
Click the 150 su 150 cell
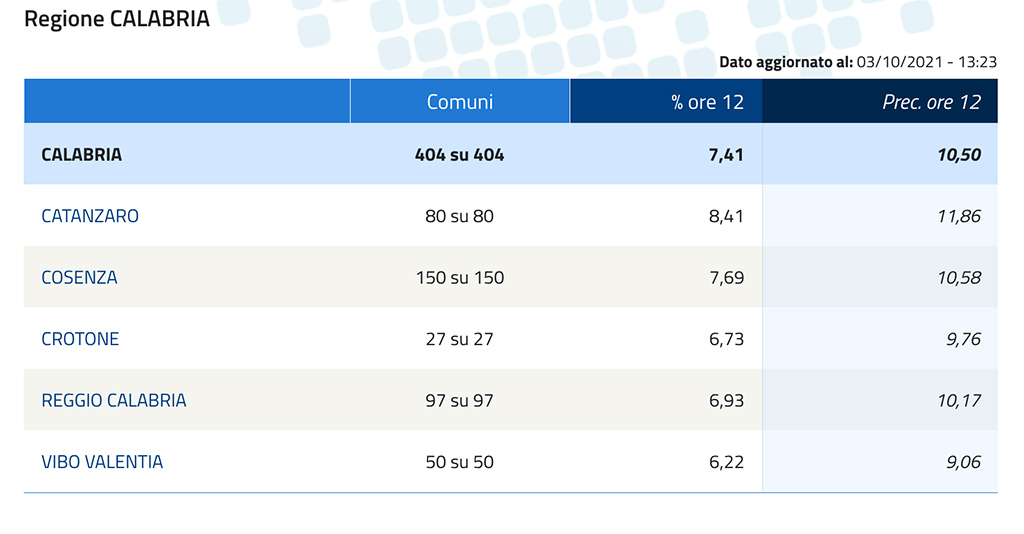pos(460,278)
